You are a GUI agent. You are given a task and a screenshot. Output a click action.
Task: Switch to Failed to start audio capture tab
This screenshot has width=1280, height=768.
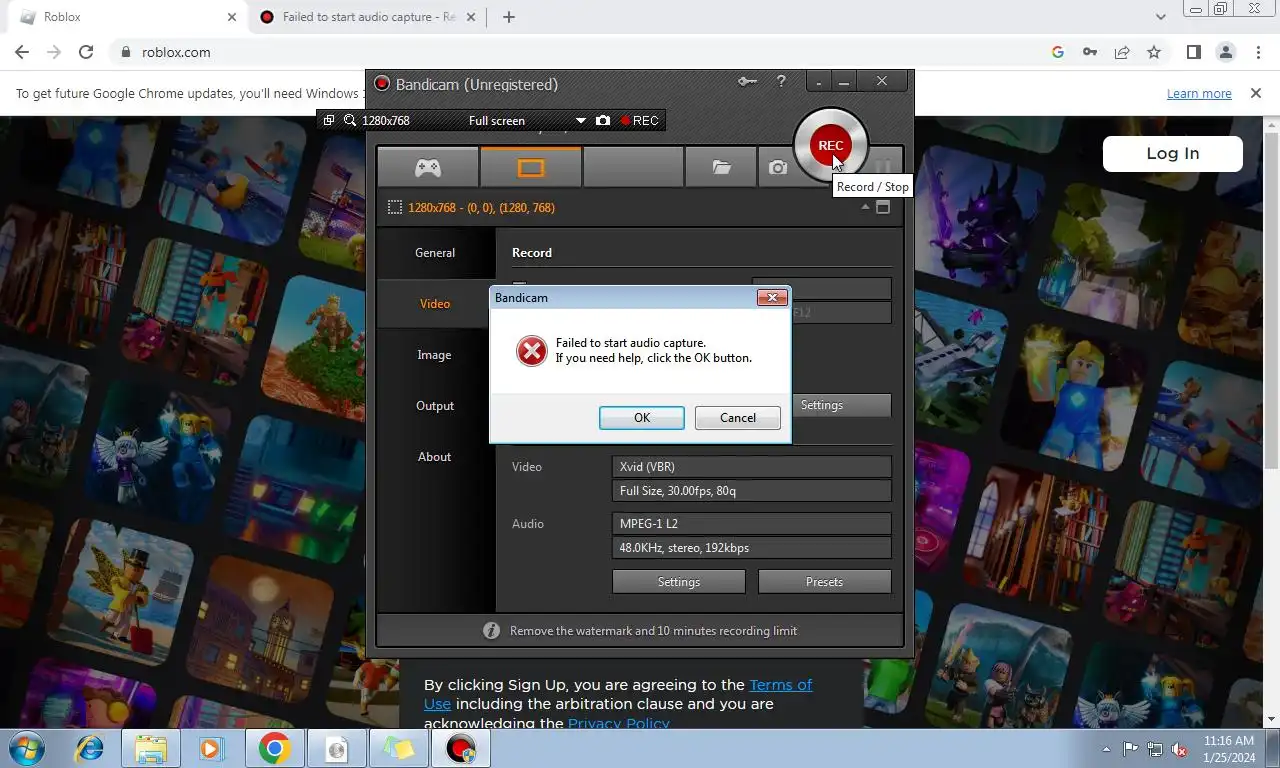[x=367, y=17]
